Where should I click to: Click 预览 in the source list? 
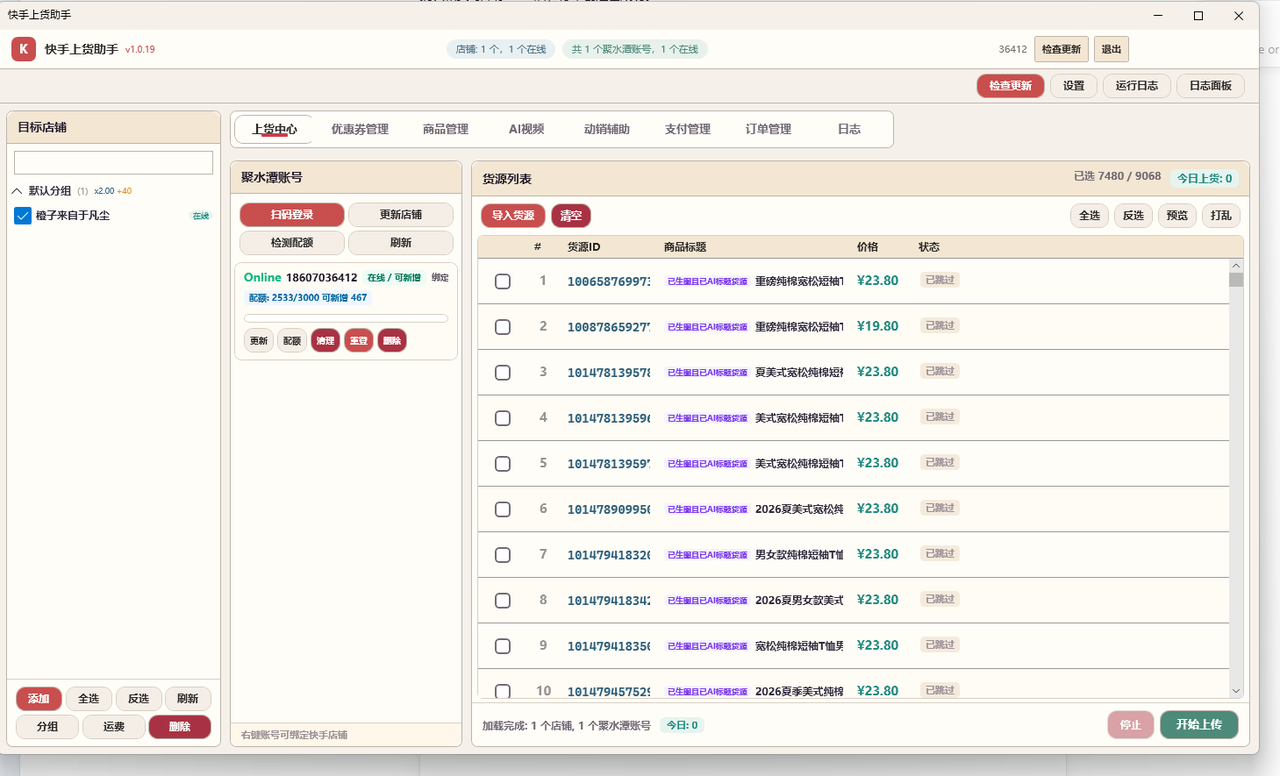pos(1177,215)
